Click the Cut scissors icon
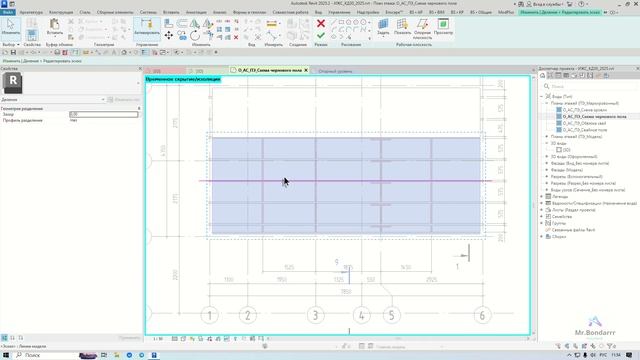Screen dimensions: 640x360 [71, 21]
